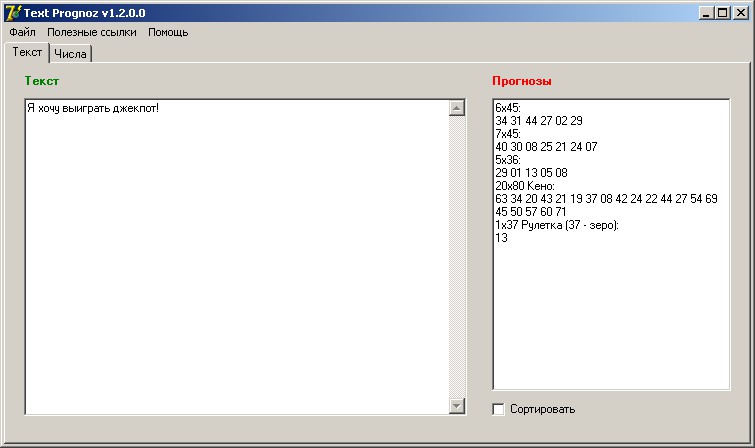Click the roulette result '13'
The height and width of the screenshot is (448, 755).
(501, 238)
